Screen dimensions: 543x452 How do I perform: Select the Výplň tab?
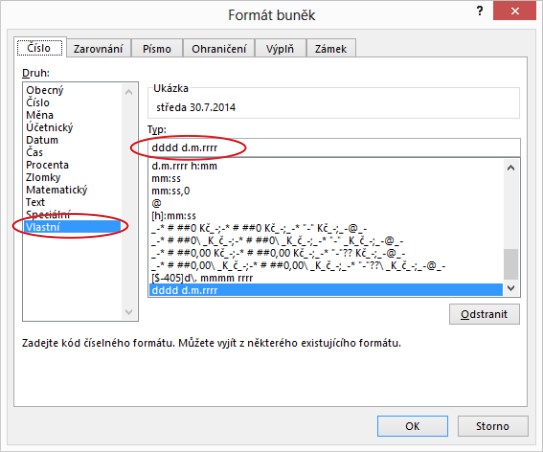[280, 49]
